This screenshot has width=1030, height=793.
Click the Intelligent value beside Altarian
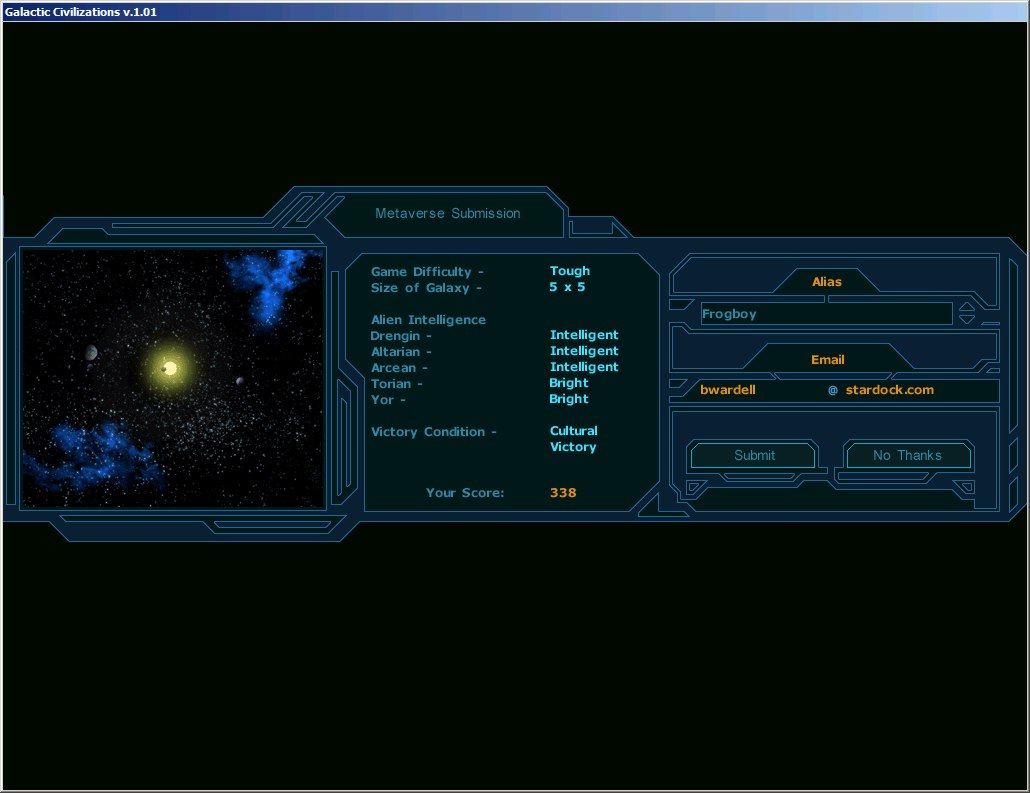[584, 351]
